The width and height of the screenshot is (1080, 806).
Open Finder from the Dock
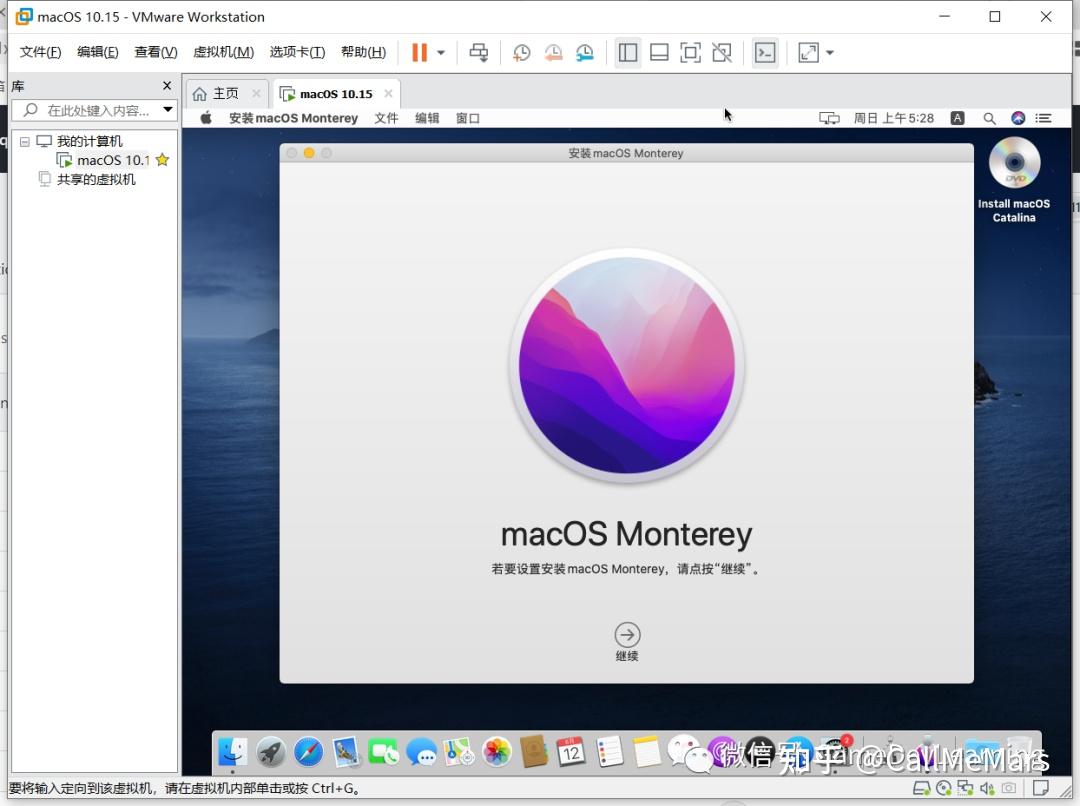point(233,752)
